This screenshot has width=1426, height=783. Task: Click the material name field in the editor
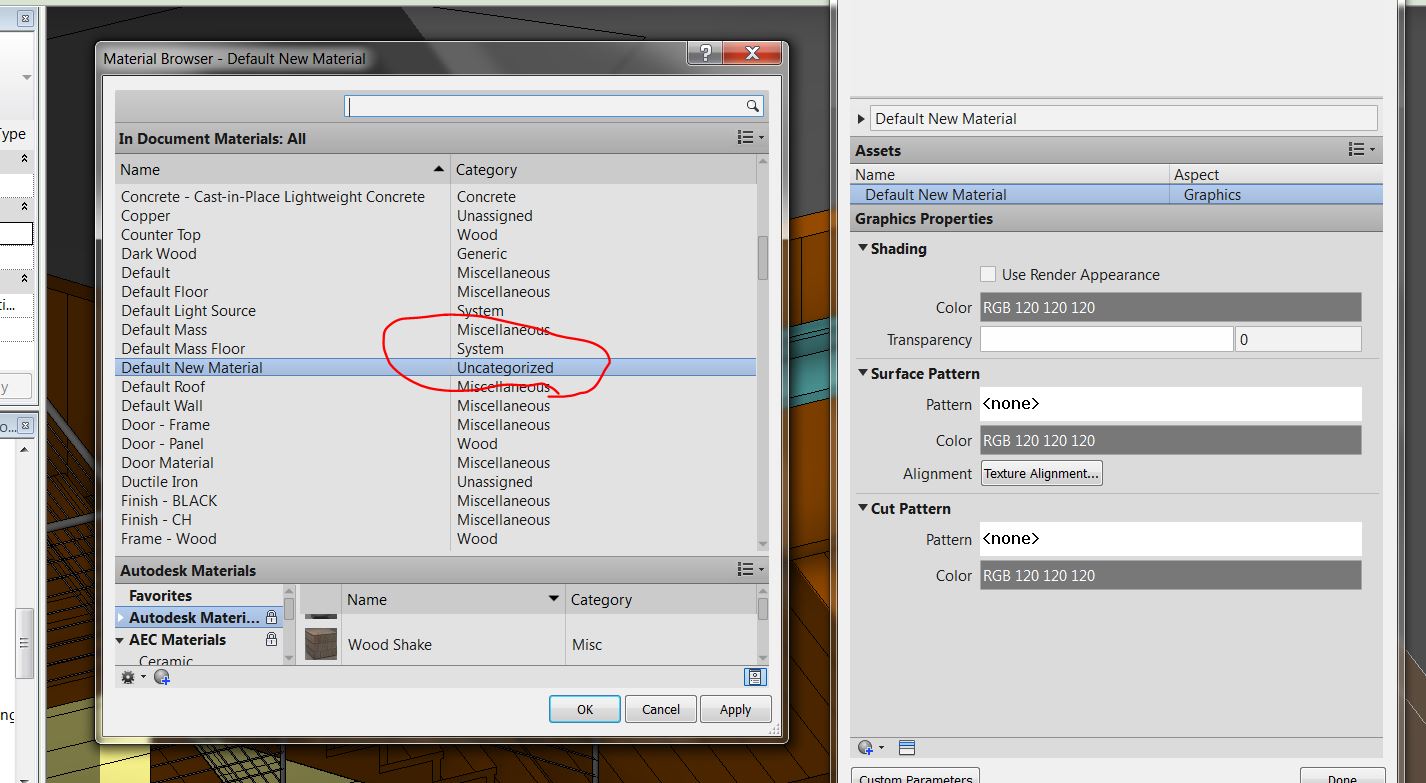tap(1124, 118)
